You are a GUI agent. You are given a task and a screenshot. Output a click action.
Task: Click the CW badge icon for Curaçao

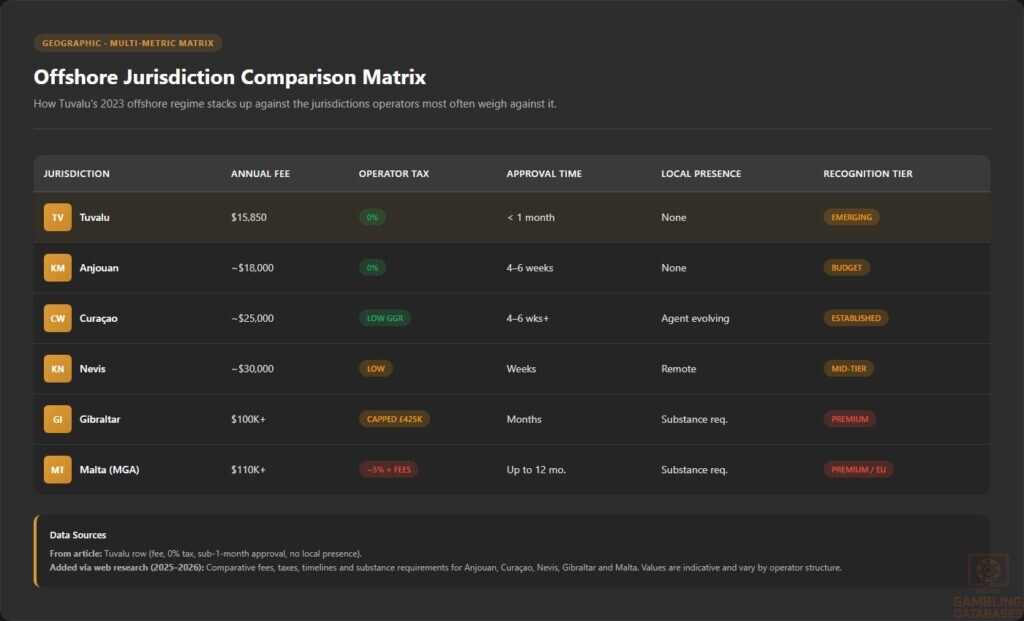[x=57, y=318]
